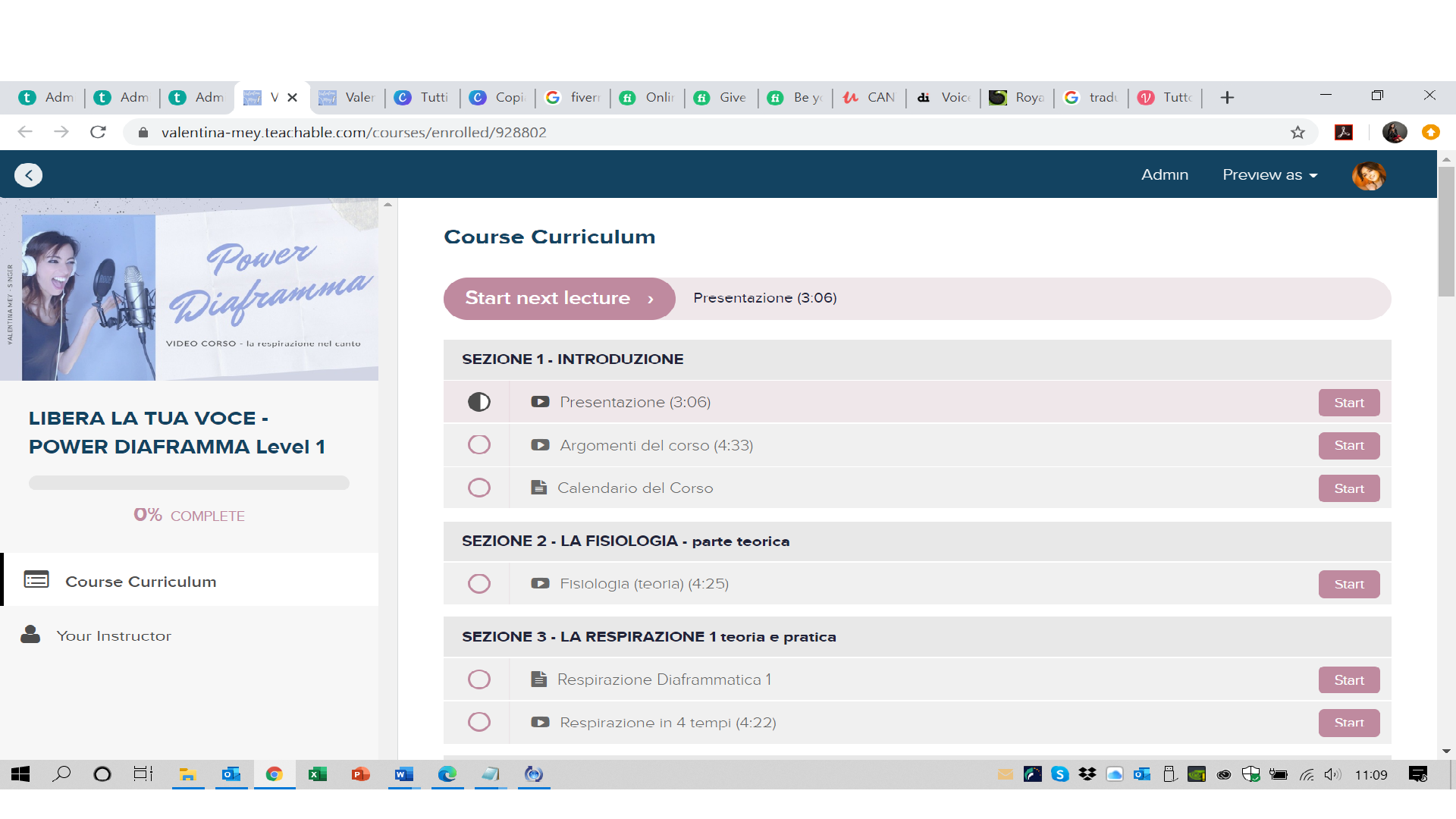Start the Respirazione Diaframmatica 1 lecture
The image size is (1456, 819).
pyautogui.click(x=1348, y=680)
